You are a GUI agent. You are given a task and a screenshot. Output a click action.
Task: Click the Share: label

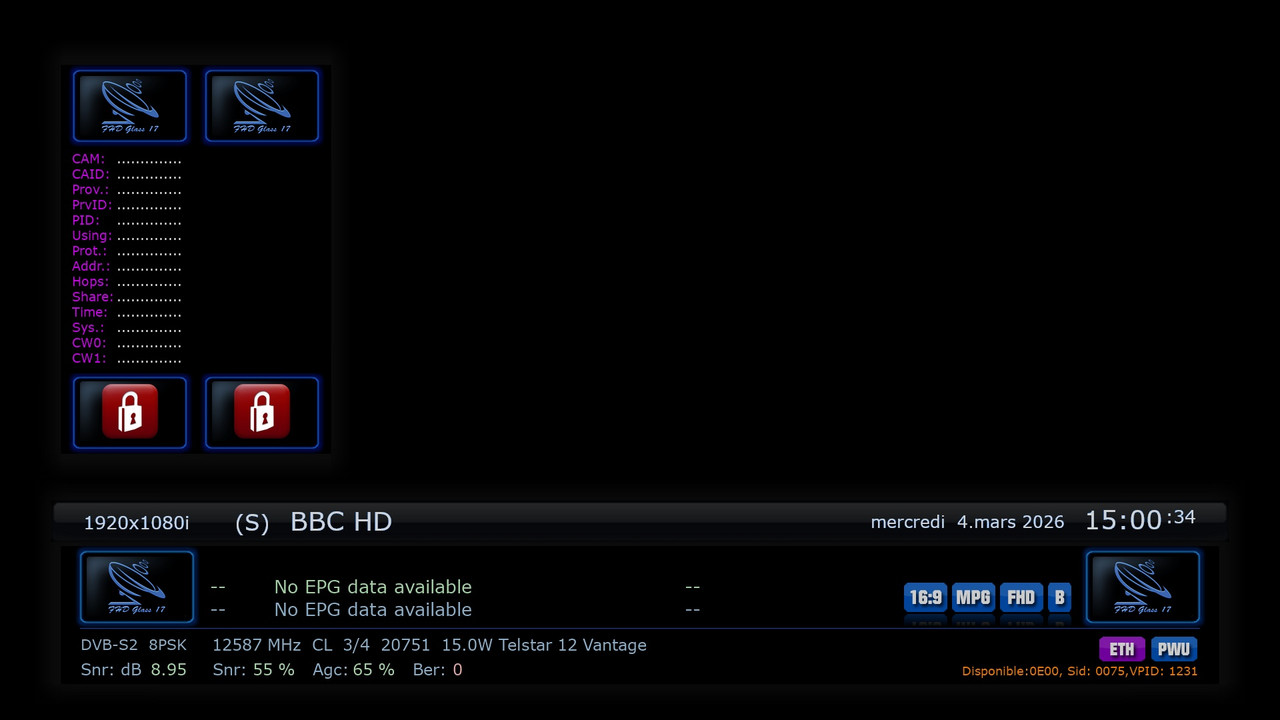tap(93, 297)
